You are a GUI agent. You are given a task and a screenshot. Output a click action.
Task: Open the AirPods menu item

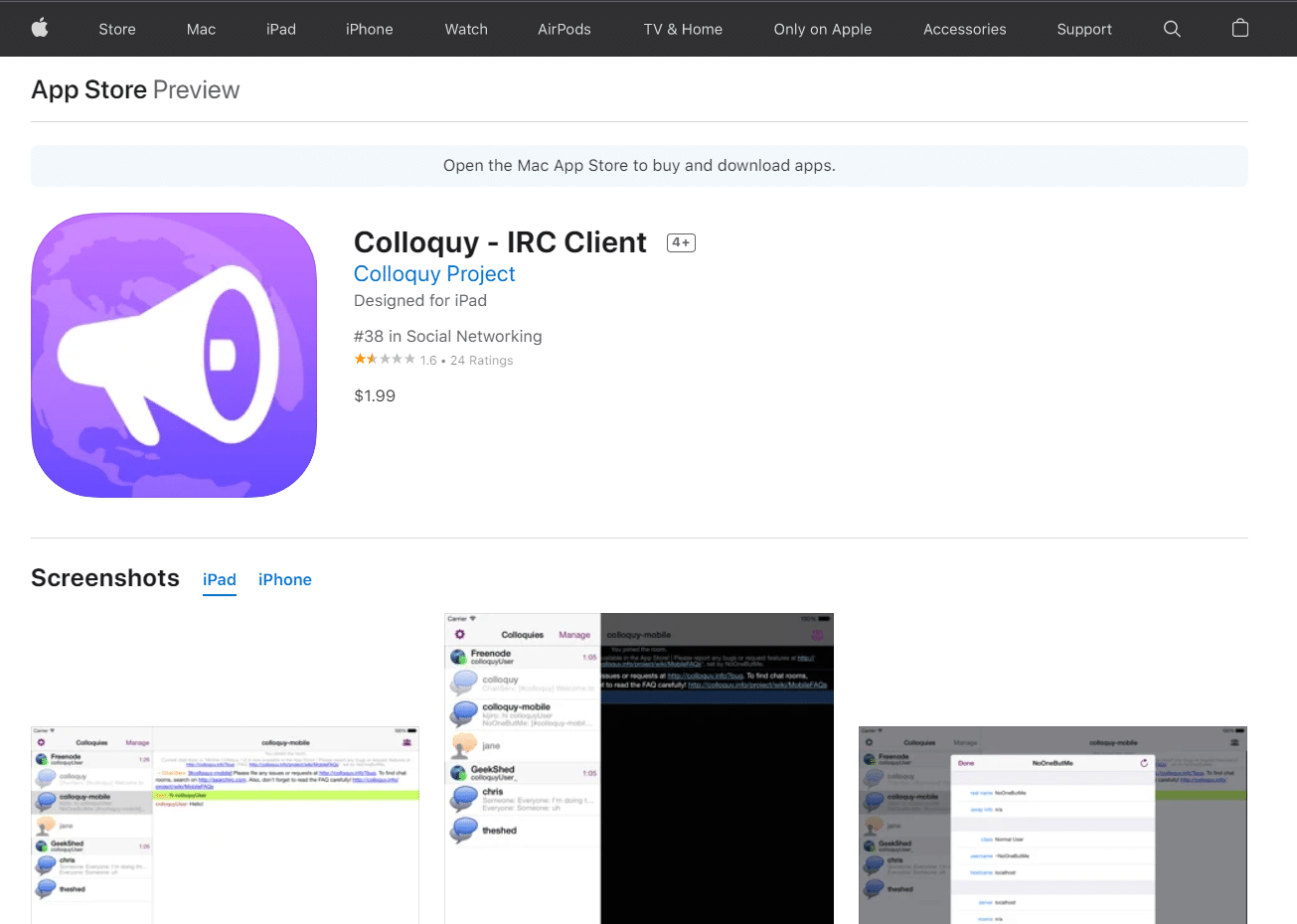click(x=565, y=29)
